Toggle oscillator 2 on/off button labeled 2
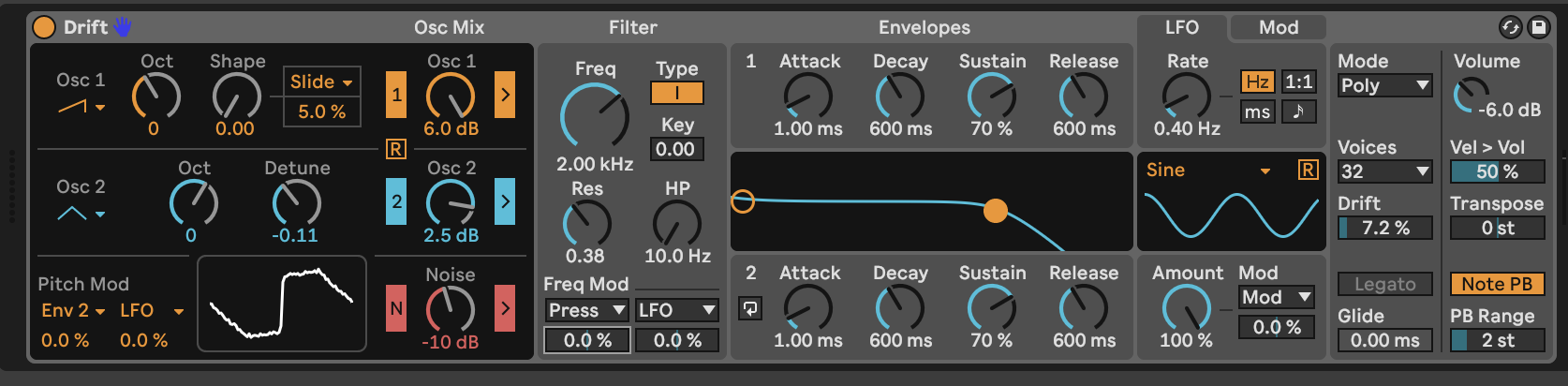 [396, 201]
